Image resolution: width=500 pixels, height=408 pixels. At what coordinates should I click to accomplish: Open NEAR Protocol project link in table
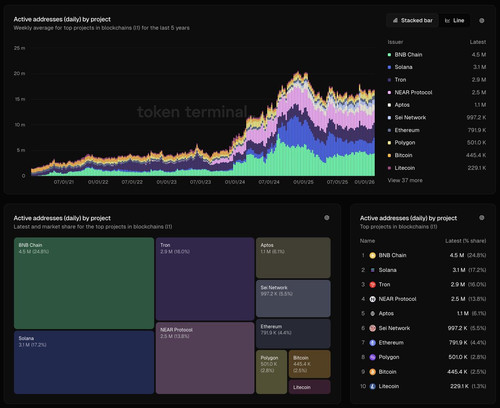pos(397,299)
